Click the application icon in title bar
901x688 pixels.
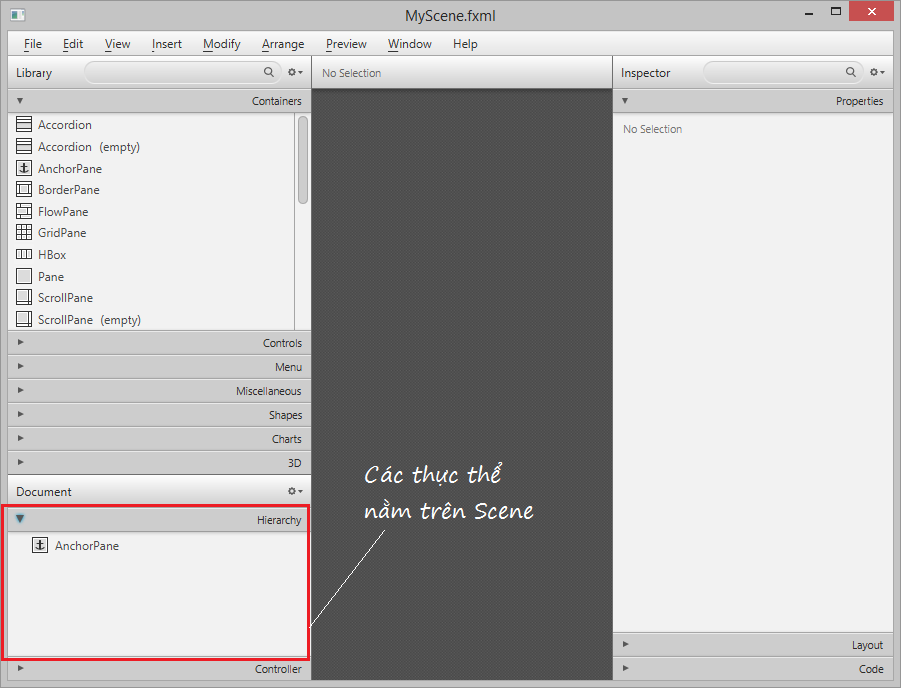tap(18, 15)
